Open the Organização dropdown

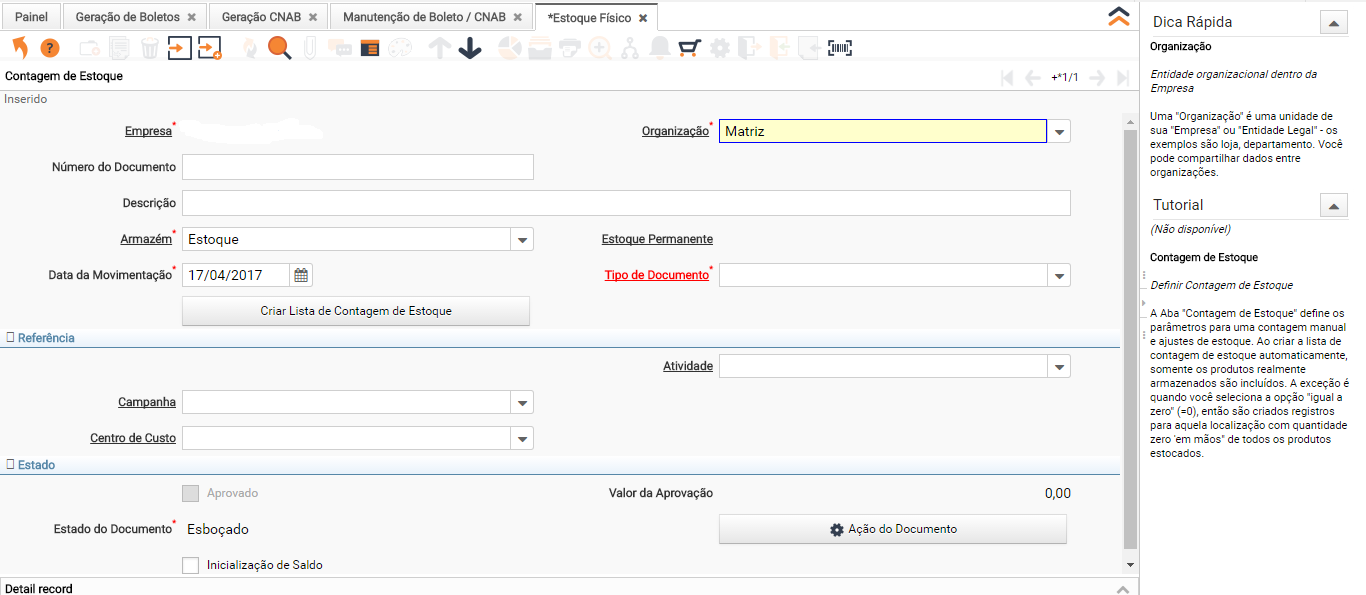point(1059,131)
